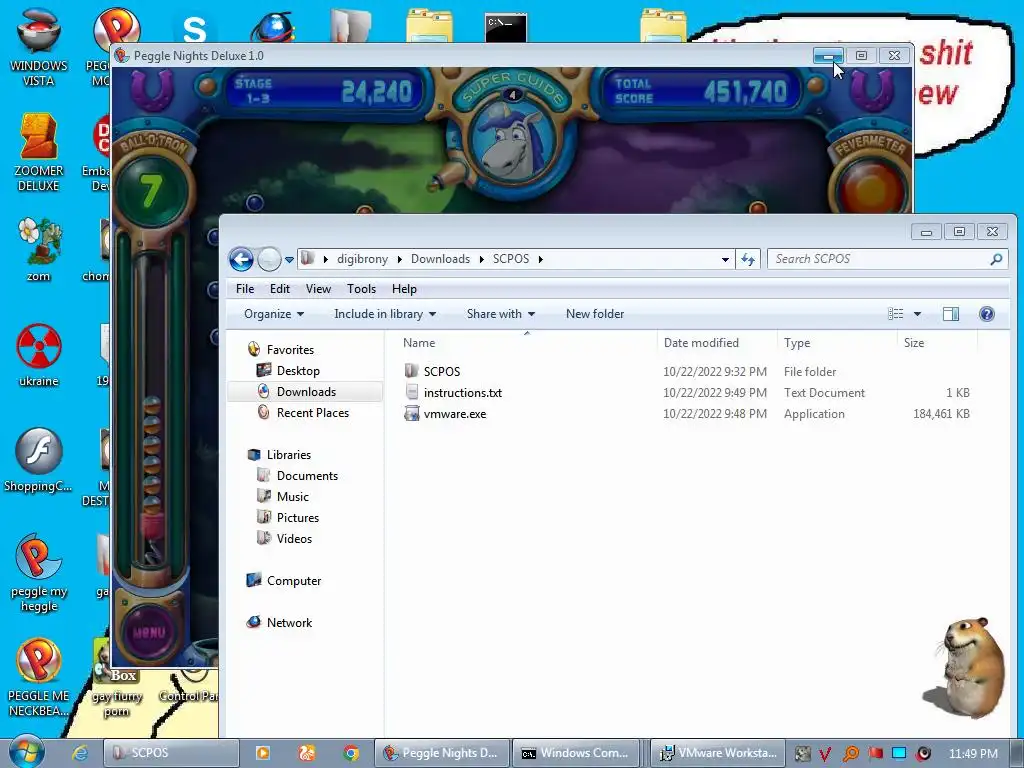Open the Edit menu
The height and width of the screenshot is (768, 1024).
(x=280, y=289)
